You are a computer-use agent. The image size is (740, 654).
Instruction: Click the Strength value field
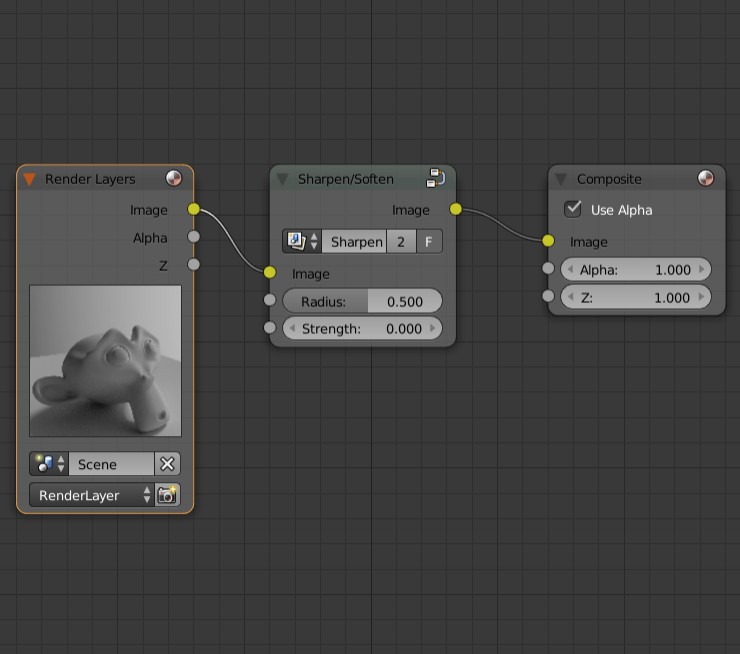pos(362,328)
